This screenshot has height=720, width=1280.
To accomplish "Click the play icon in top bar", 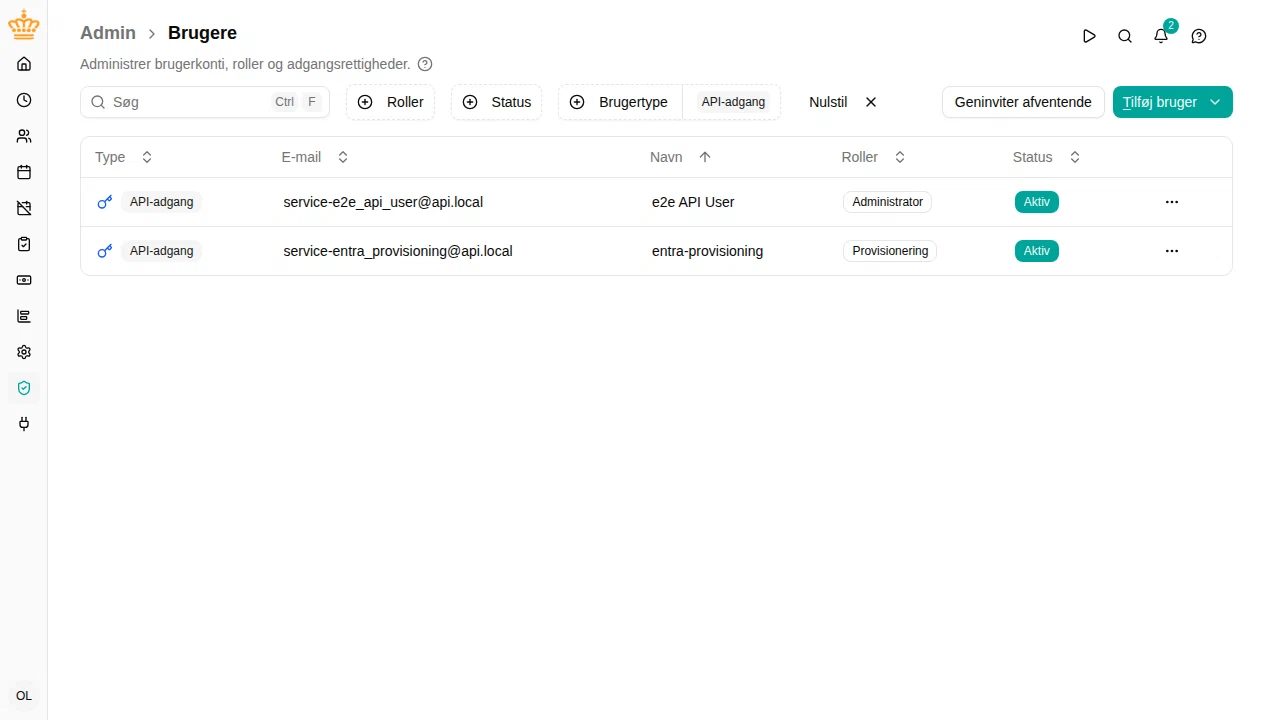I will click(1089, 36).
